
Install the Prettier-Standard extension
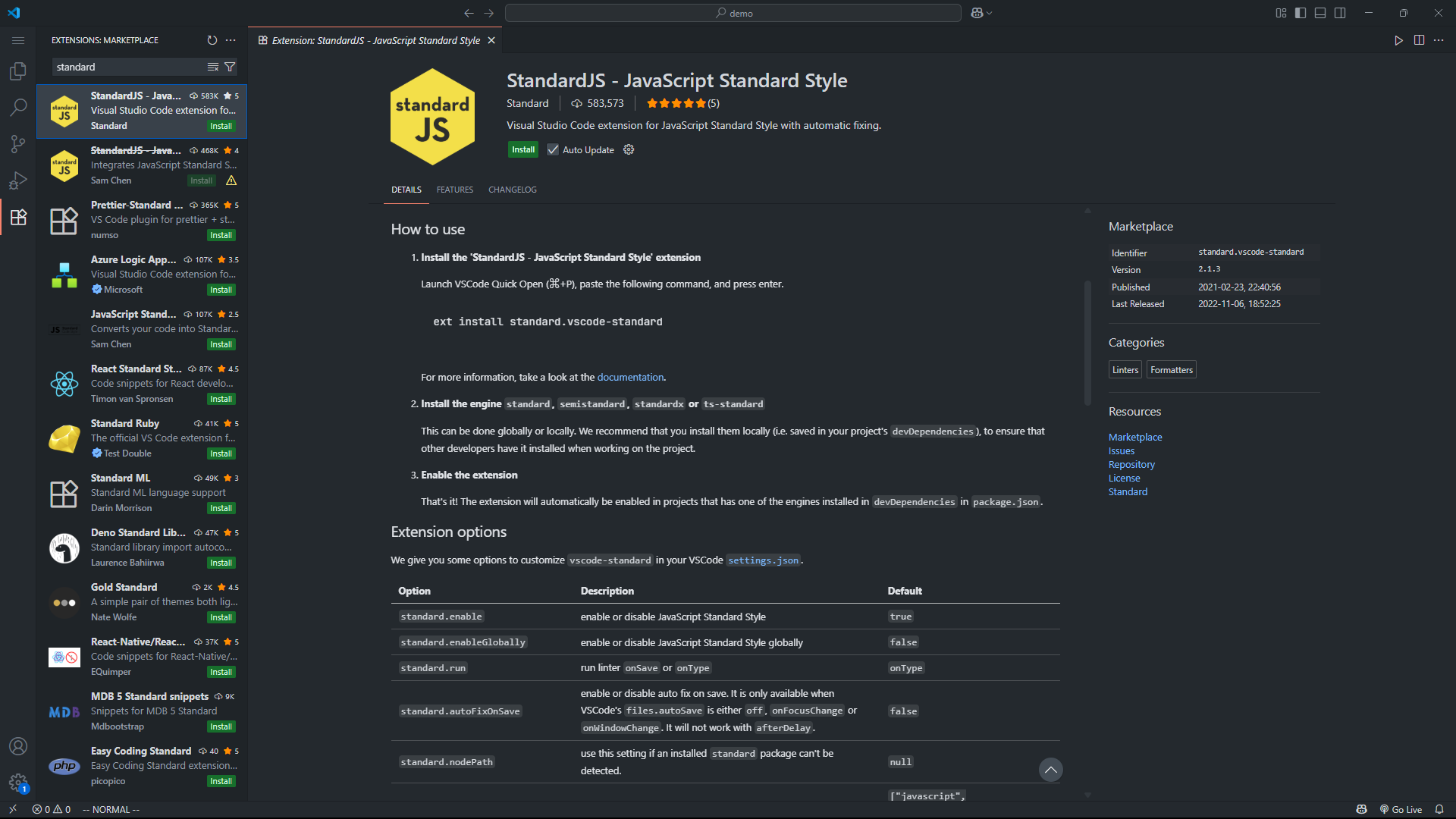[x=221, y=235]
